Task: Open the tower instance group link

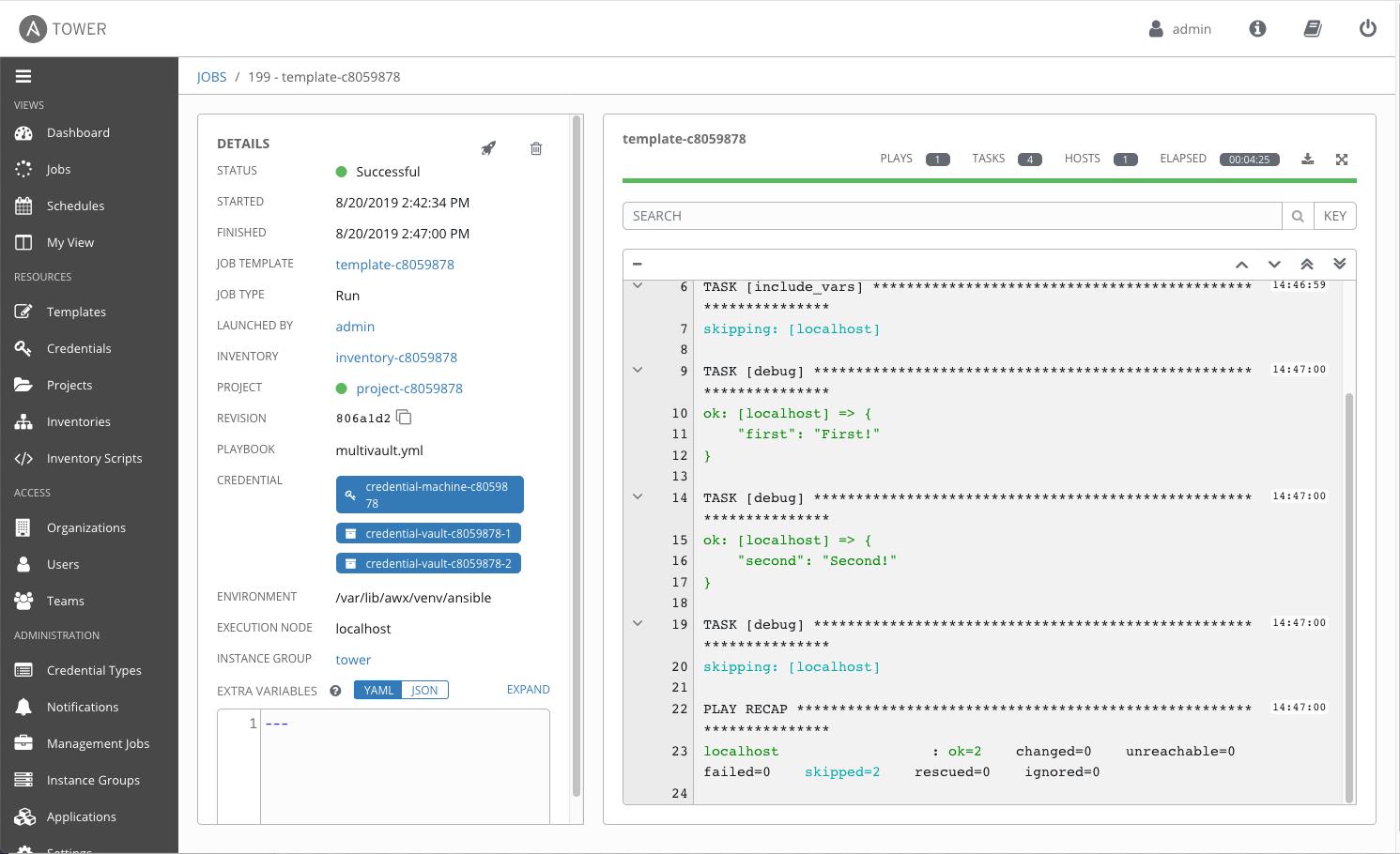Action: 353,660
